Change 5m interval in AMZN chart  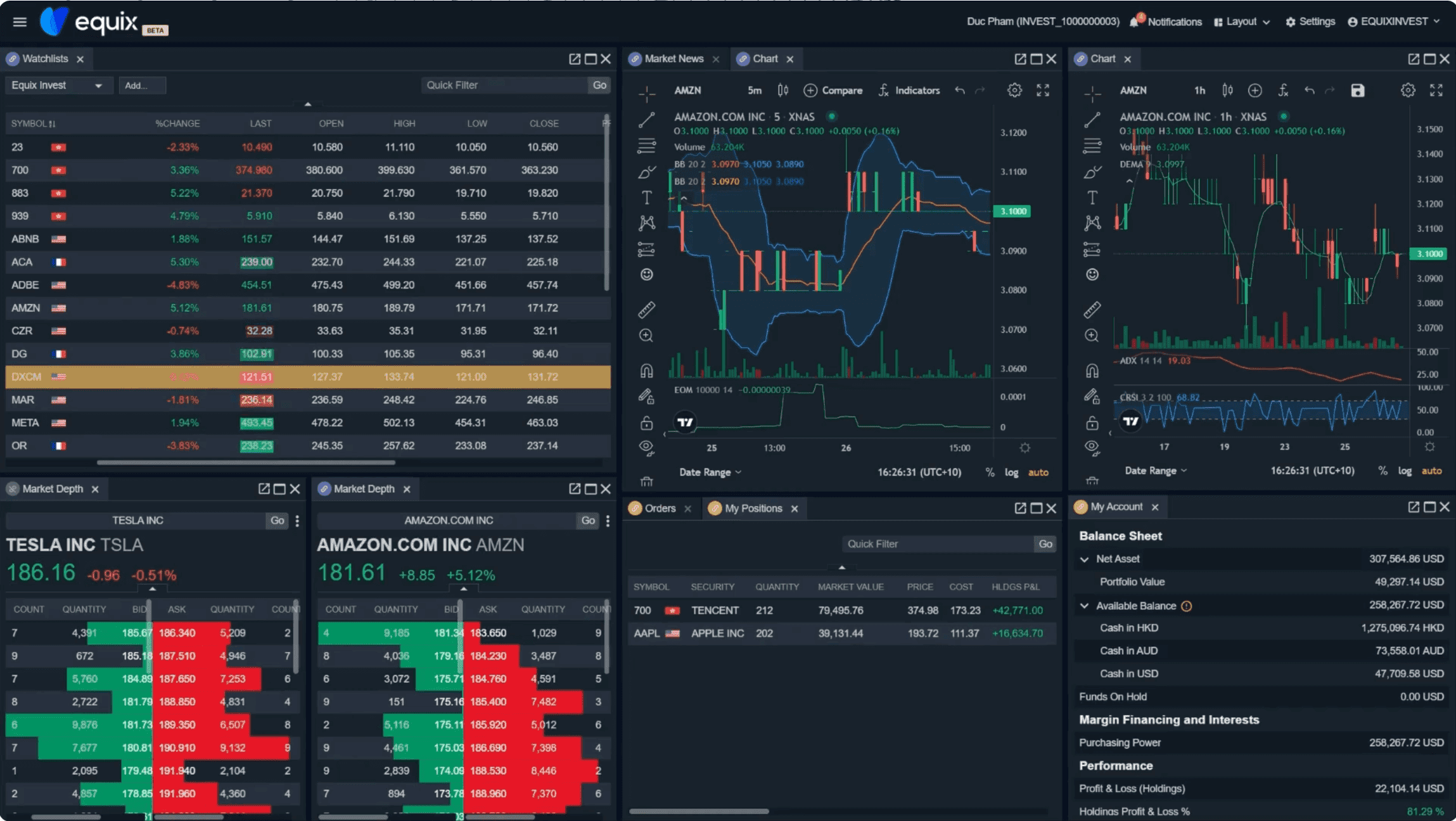755,91
